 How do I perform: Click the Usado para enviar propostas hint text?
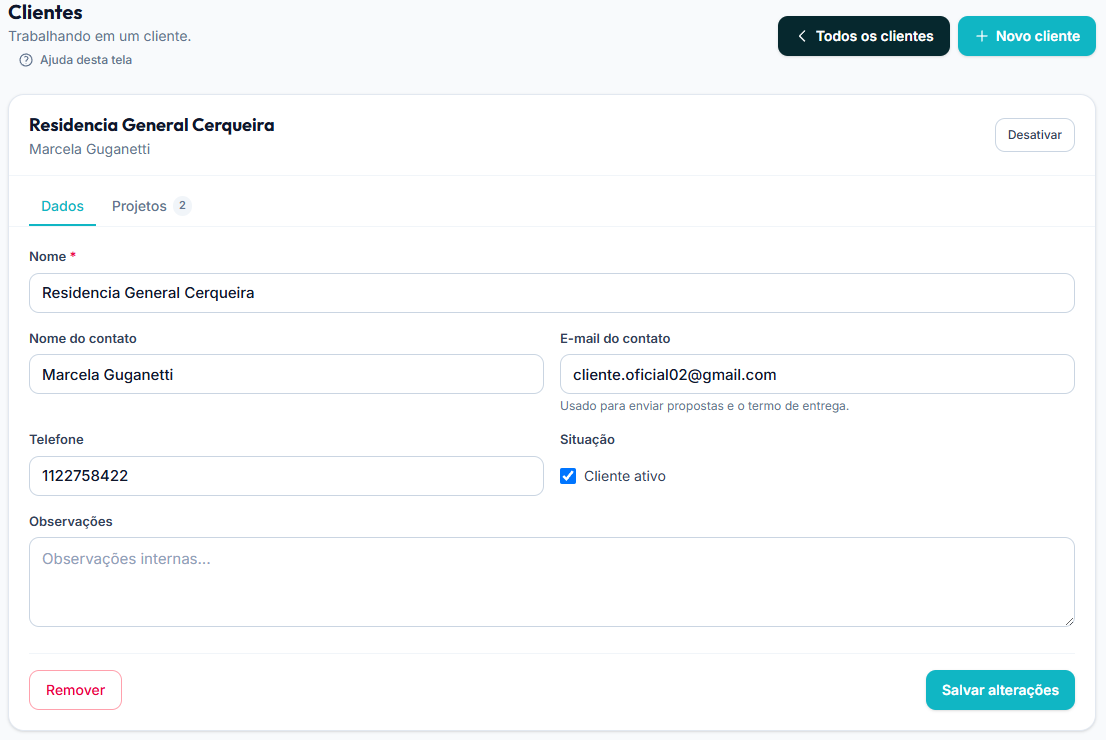click(704, 406)
